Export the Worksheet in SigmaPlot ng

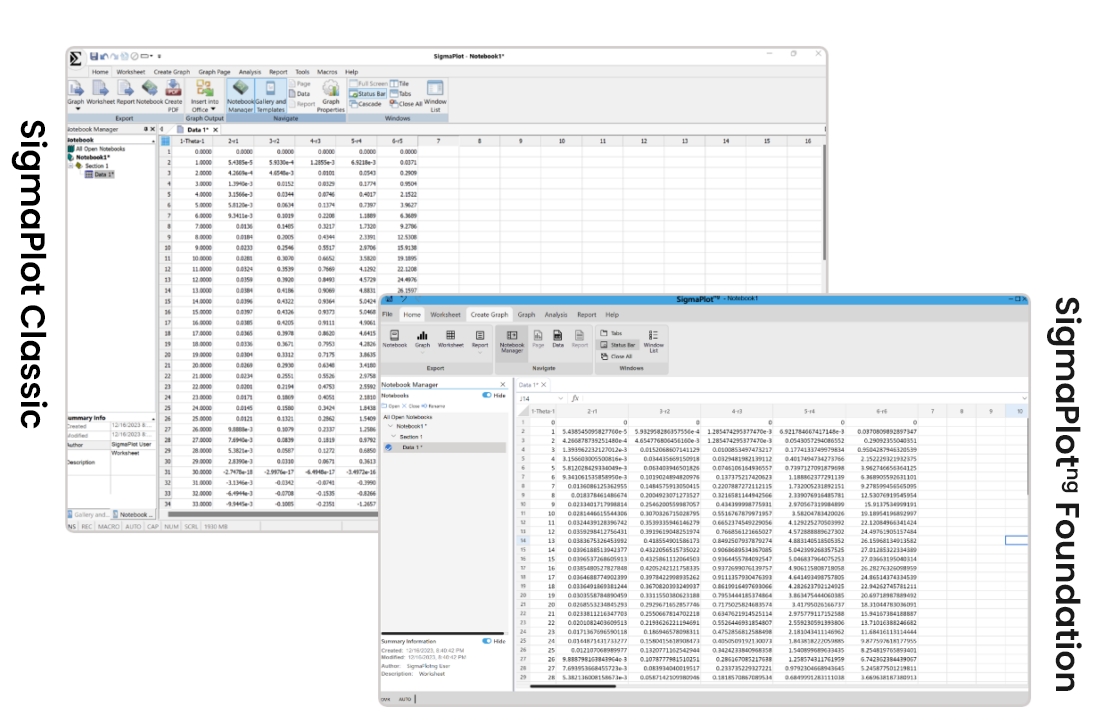pos(451,336)
